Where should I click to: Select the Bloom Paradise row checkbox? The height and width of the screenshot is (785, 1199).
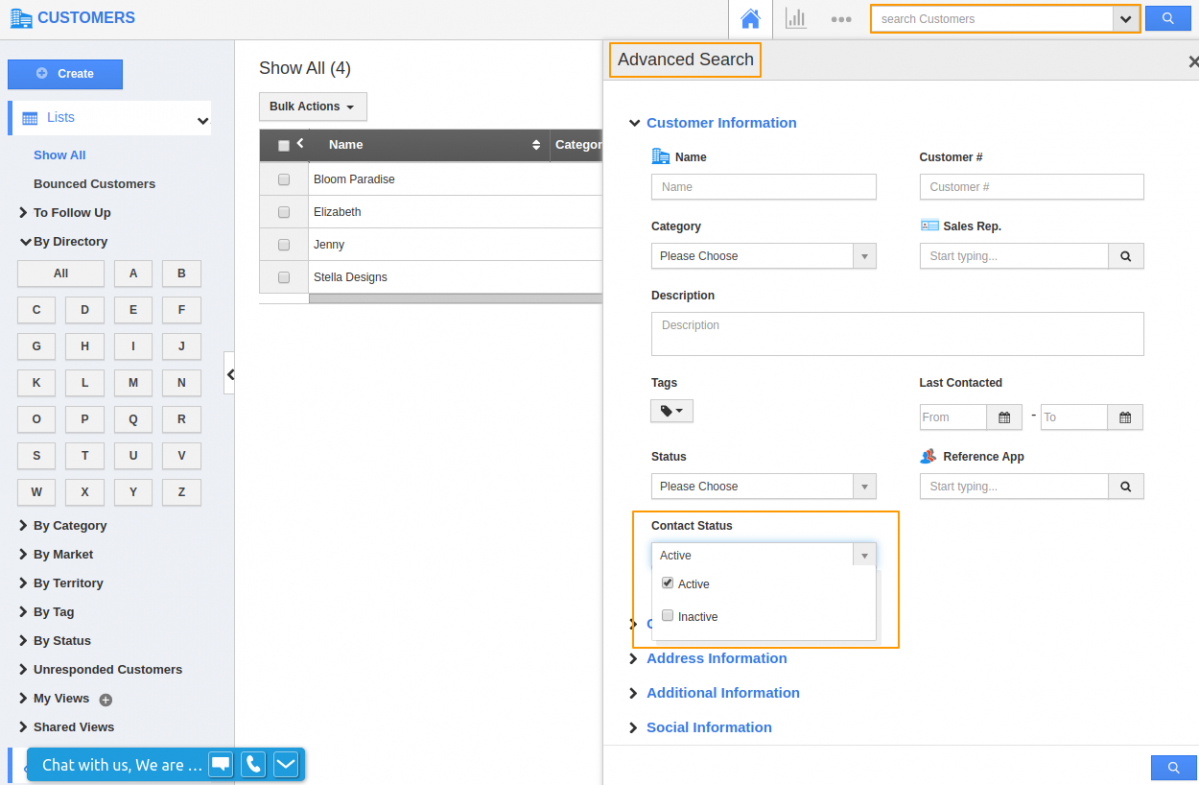click(284, 179)
